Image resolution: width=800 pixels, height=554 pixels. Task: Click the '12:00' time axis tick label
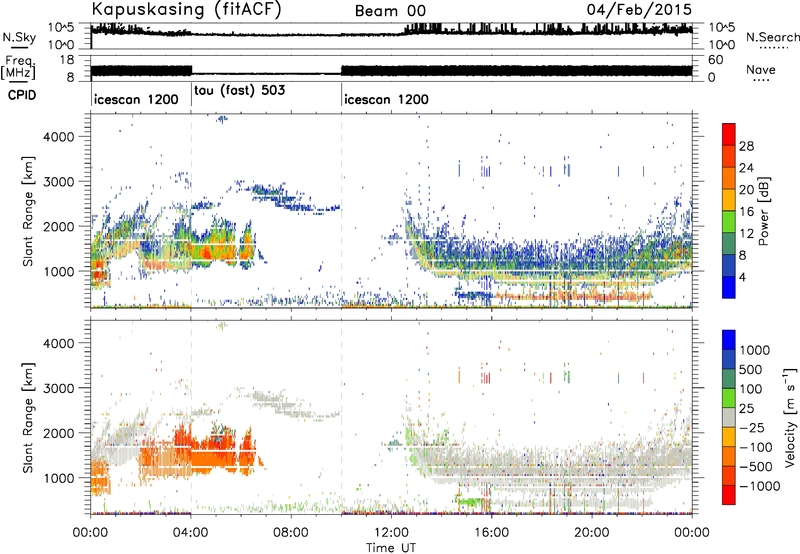[391, 533]
